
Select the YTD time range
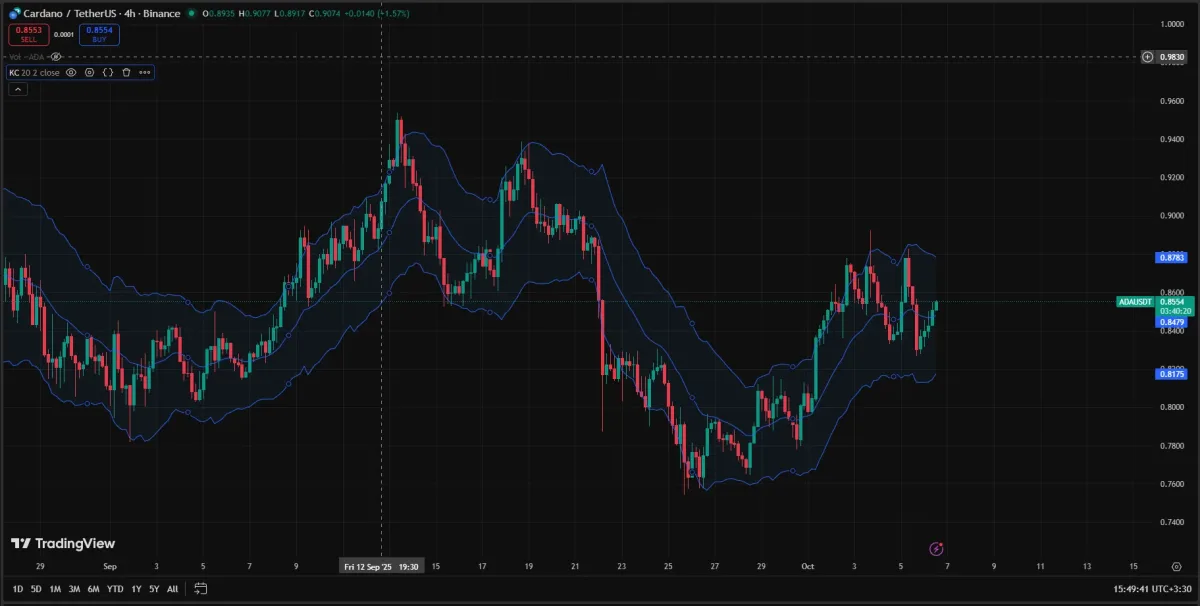(x=115, y=589)
